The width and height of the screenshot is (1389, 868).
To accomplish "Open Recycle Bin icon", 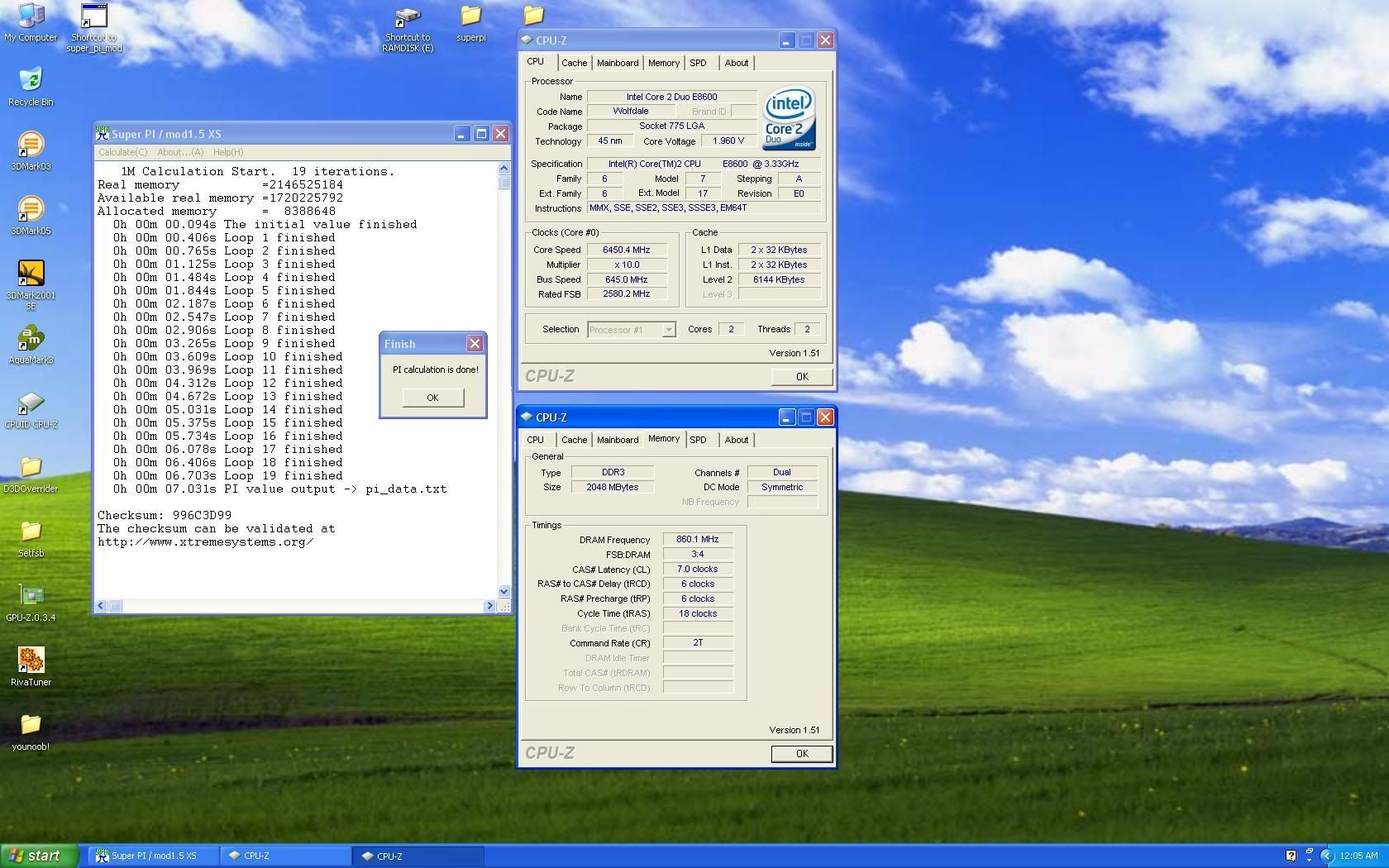I will coord(31,86).
